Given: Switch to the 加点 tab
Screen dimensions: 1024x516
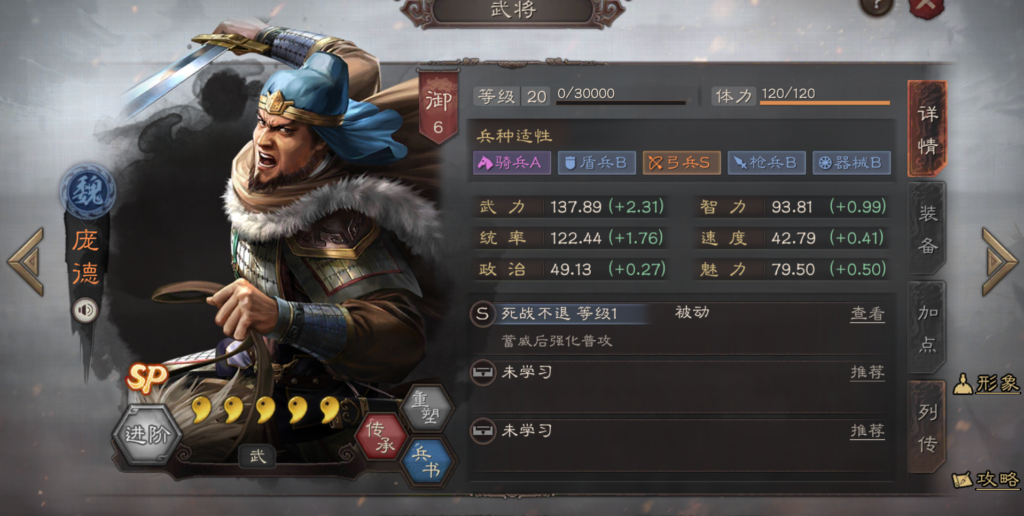Looking at the screenshot, I should (x=927, y=328).
